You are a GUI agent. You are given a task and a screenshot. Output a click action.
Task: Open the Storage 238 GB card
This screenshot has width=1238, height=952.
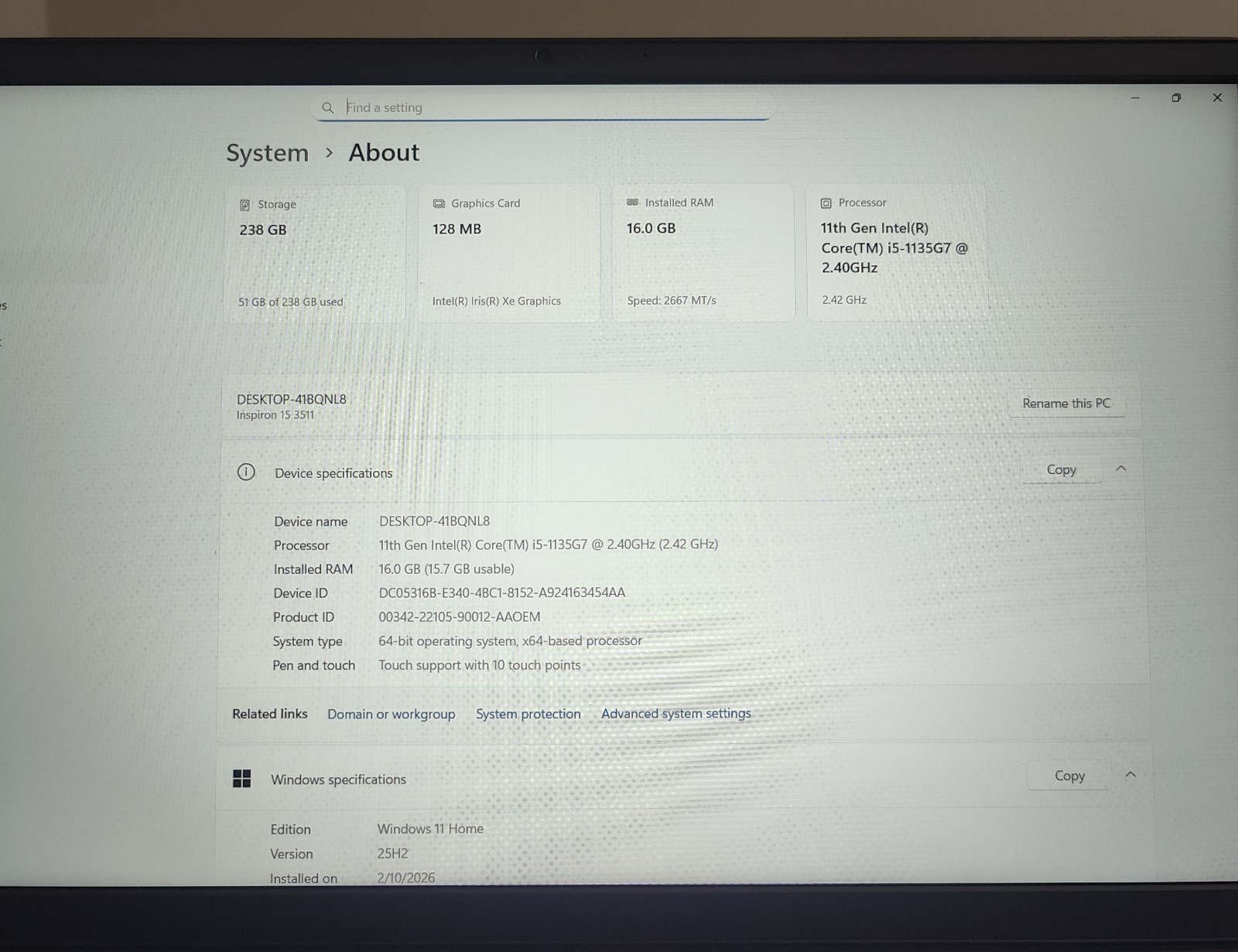pyautogui.click(x=315, y=254)
